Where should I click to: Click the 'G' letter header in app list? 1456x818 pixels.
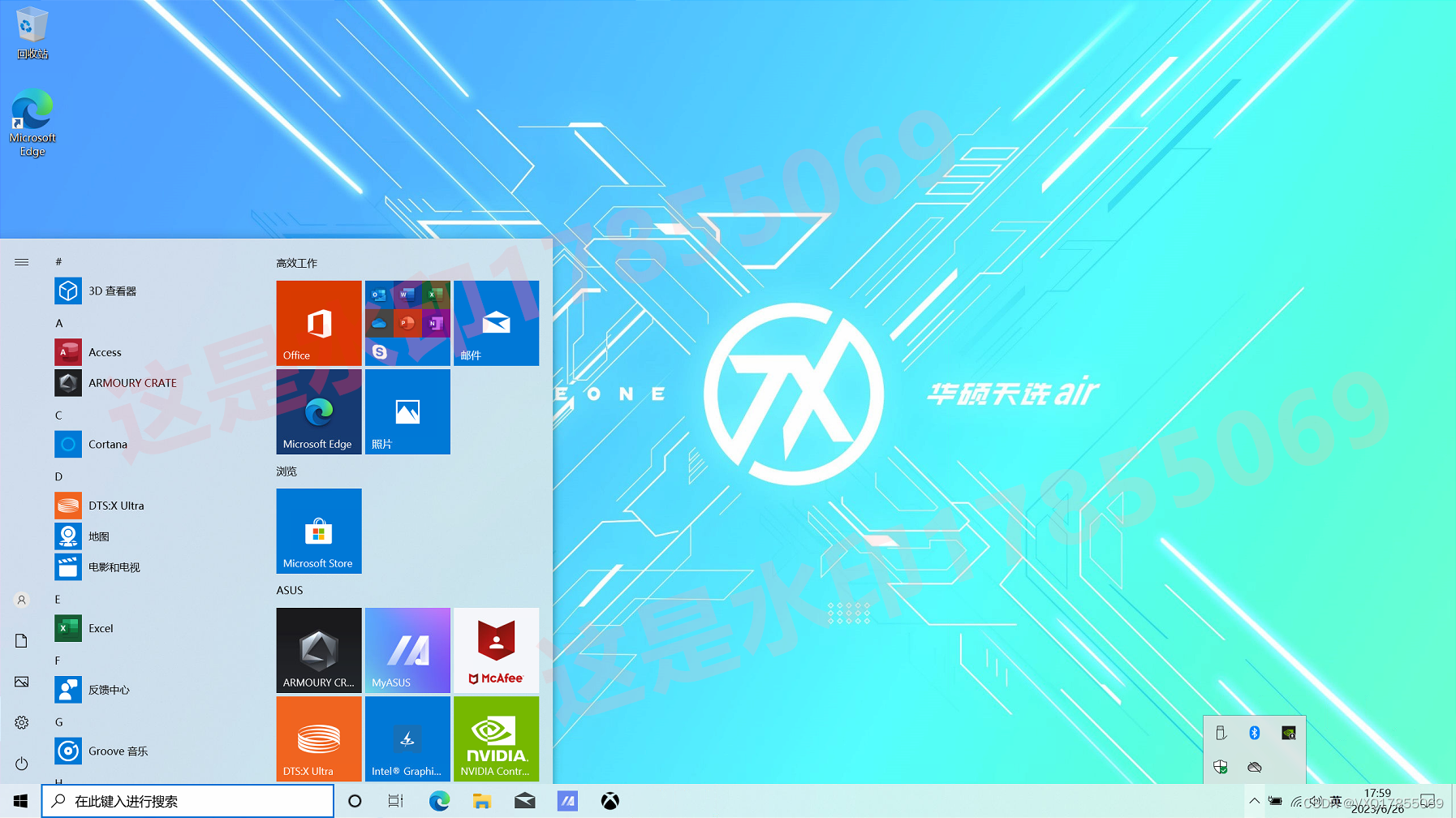[58, 722]
